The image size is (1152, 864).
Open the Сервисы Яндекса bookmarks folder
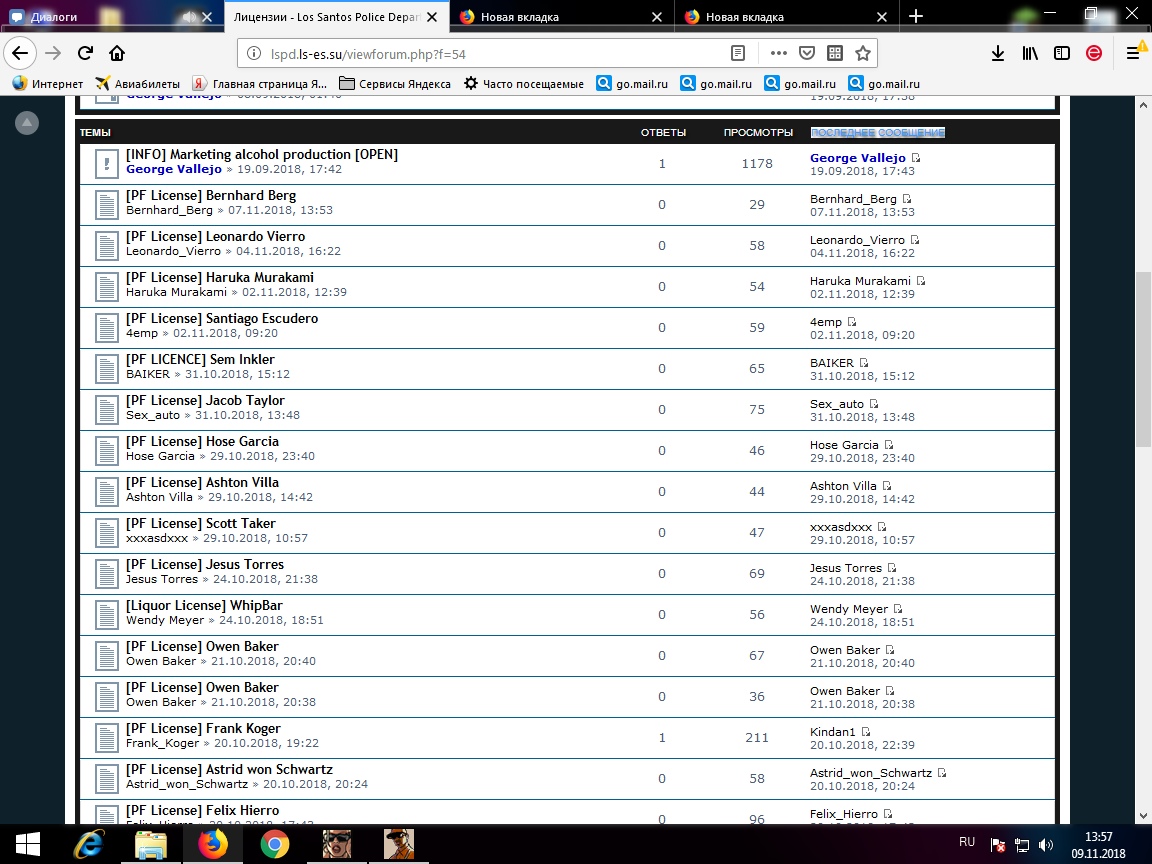(x=395, y=84)
